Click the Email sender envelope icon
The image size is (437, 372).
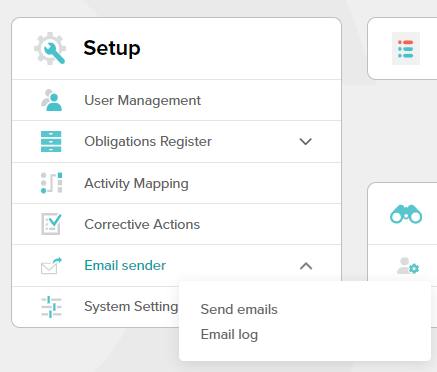[51, 266]
